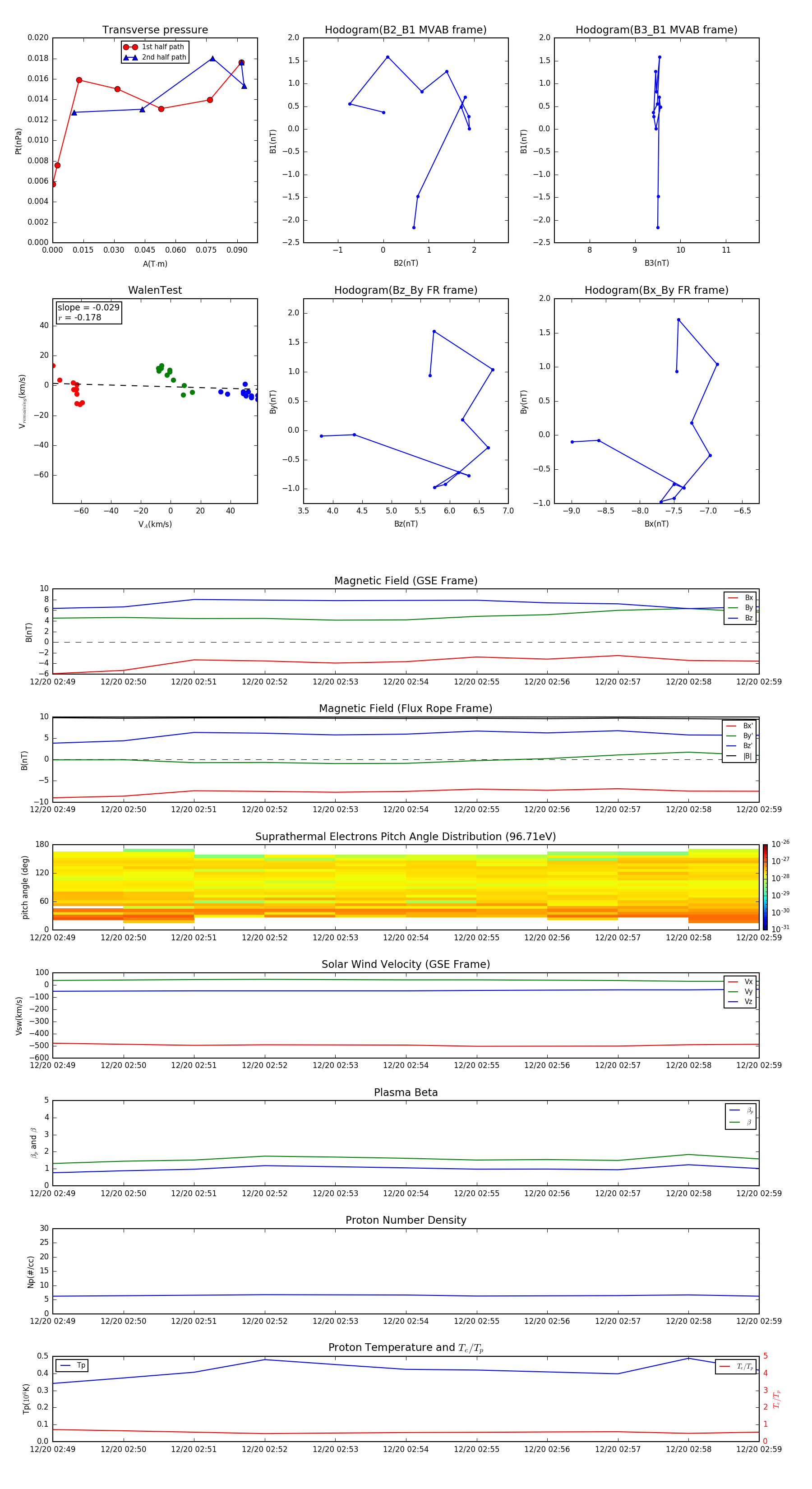The height and width of the screenshot is (1489, 812).
Task: Click the "Bx(nT)" x-axis label
Action: [656, 524]
